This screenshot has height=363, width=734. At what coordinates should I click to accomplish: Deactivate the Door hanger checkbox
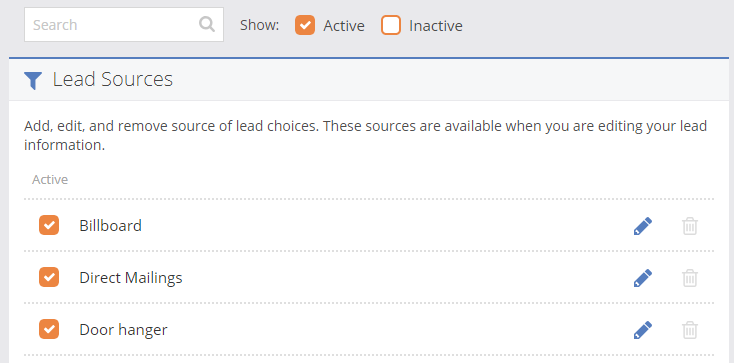tap(49, 329)
